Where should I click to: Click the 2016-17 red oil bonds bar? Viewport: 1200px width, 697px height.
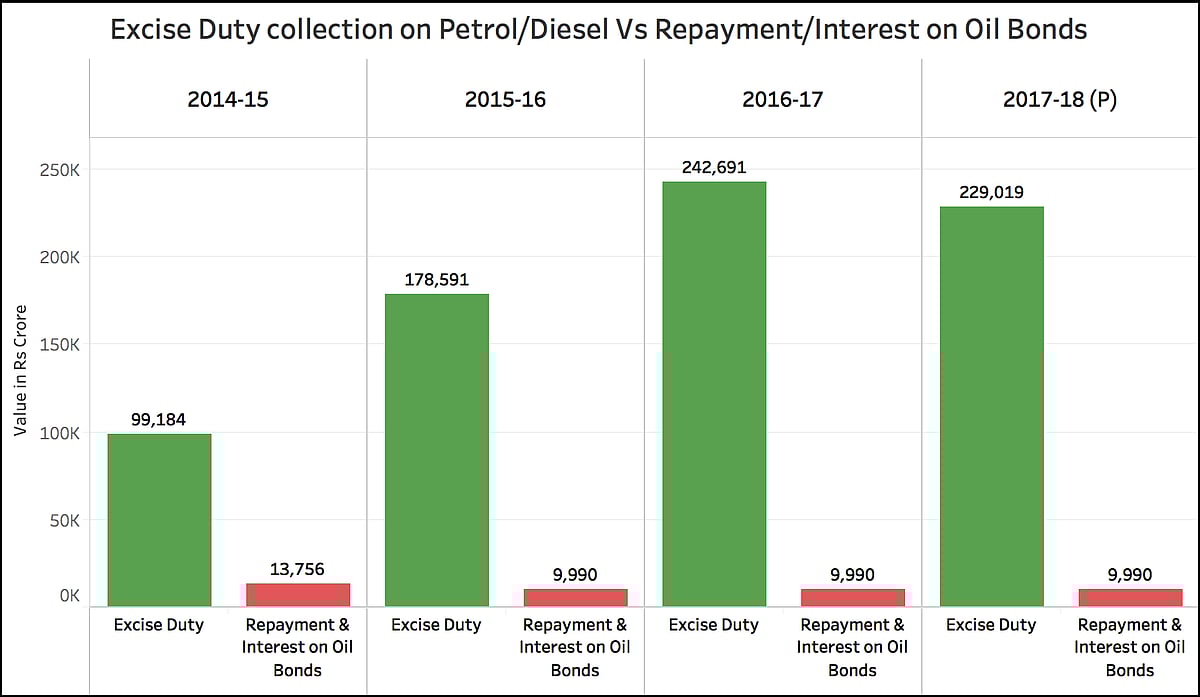pos(853,598)
